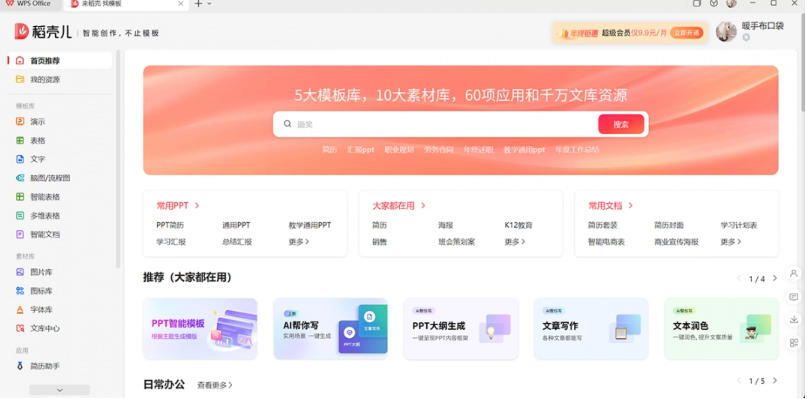
Task: Open the 海报 link
Action: (x=445, y=225)
